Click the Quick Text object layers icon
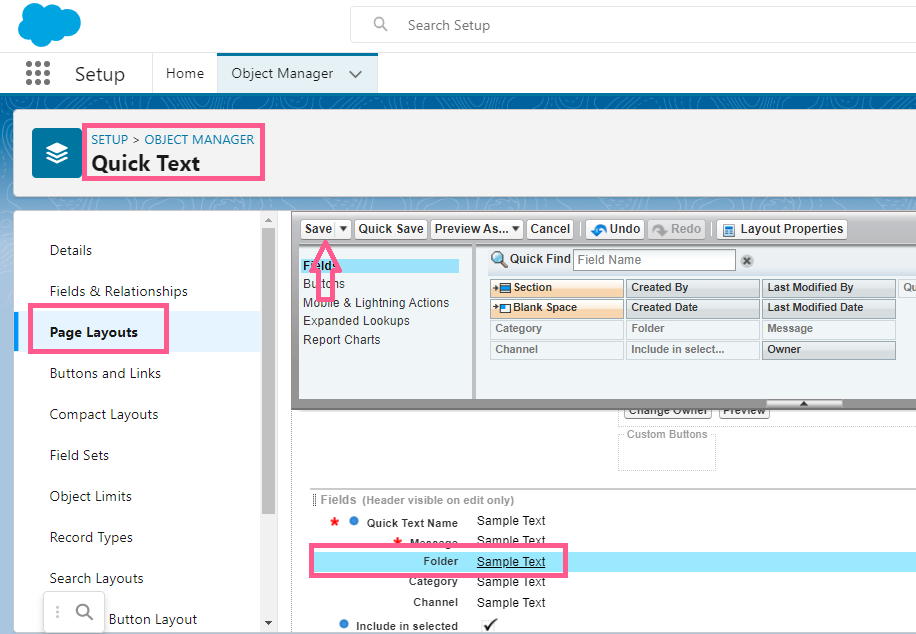The image size is (916, 634). [57, 153]
